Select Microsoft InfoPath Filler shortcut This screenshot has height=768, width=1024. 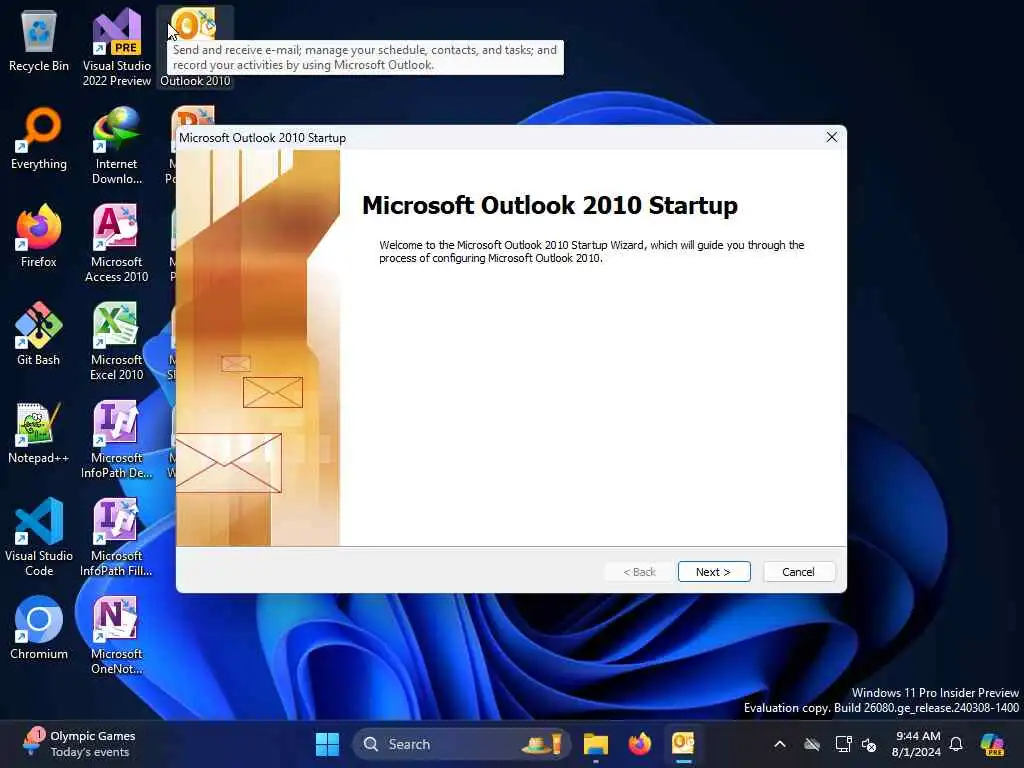point(116,537)
